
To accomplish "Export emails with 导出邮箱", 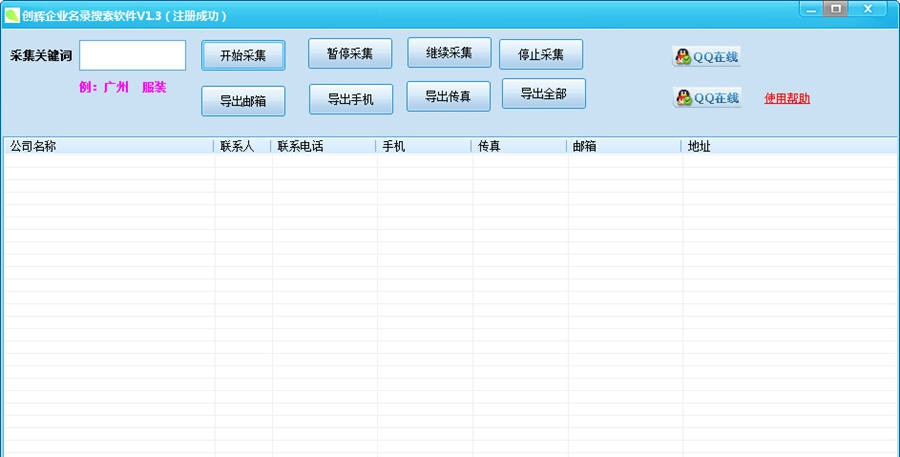I will [243, 101].
